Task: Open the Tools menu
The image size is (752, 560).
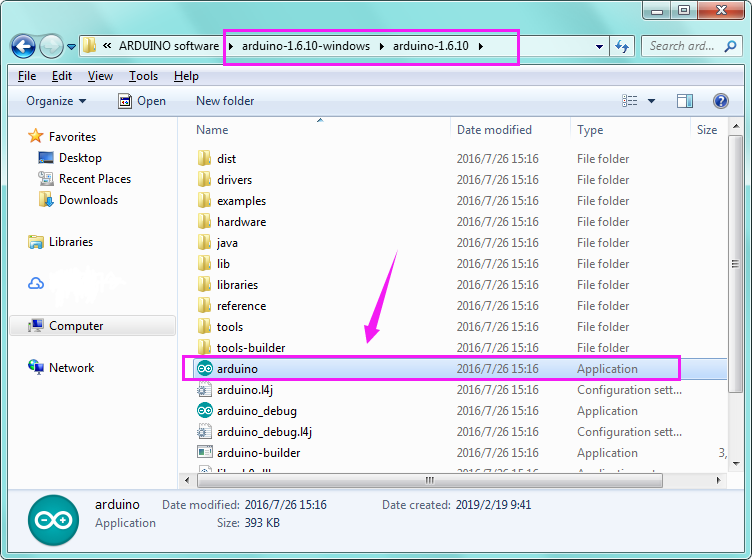Action: tap(143, 76)
